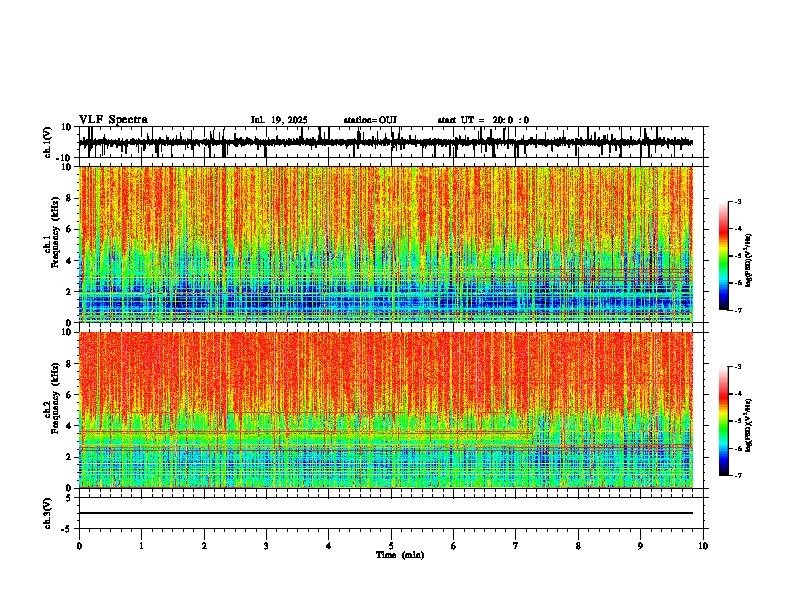Click the "8" kHz tick on ch.1 spectrogram
The image size is (792, 612).
pyautogui.click(x=70, y=198)
